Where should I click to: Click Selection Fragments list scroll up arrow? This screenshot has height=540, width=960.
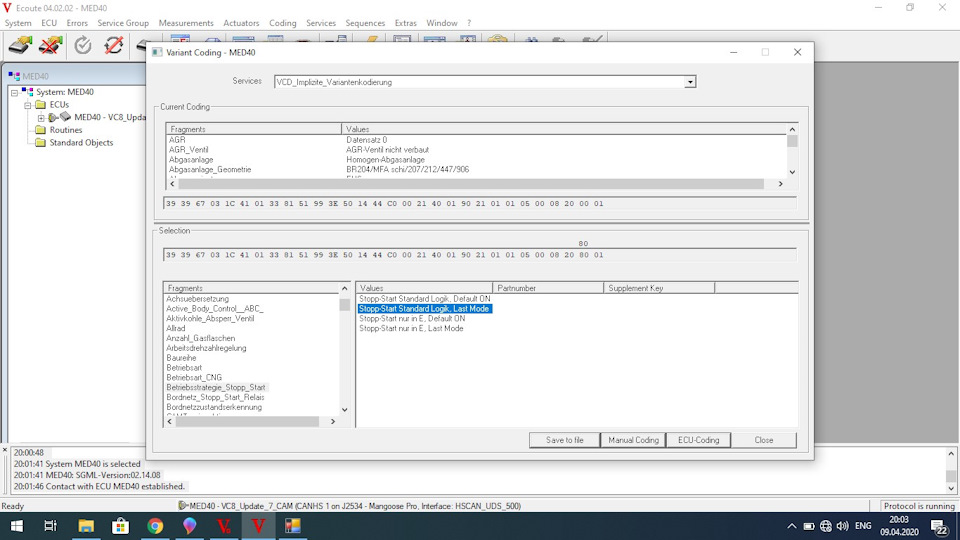click(x=345, y=288)
